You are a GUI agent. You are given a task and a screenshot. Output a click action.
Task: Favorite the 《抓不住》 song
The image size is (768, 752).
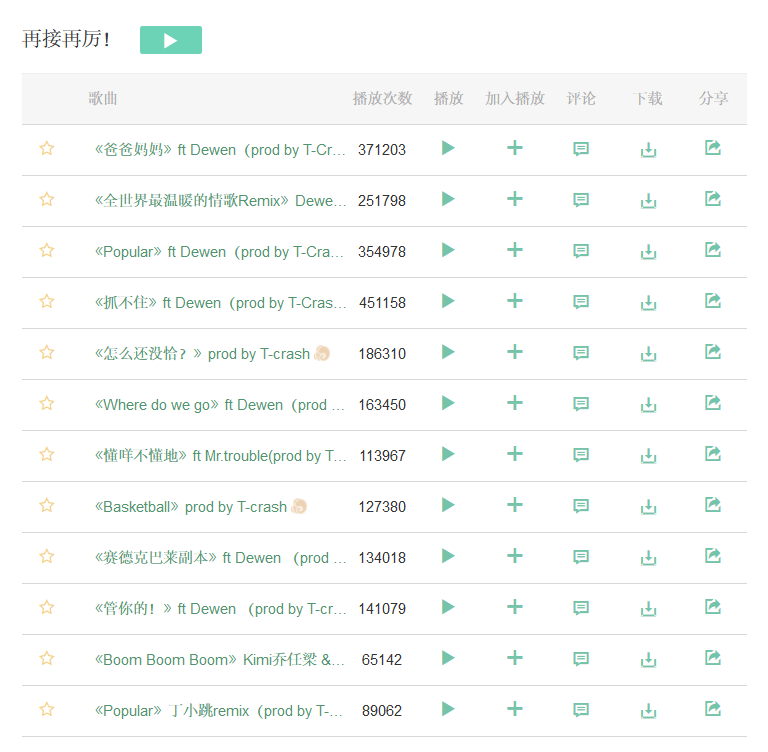click(x=47, y=301)
